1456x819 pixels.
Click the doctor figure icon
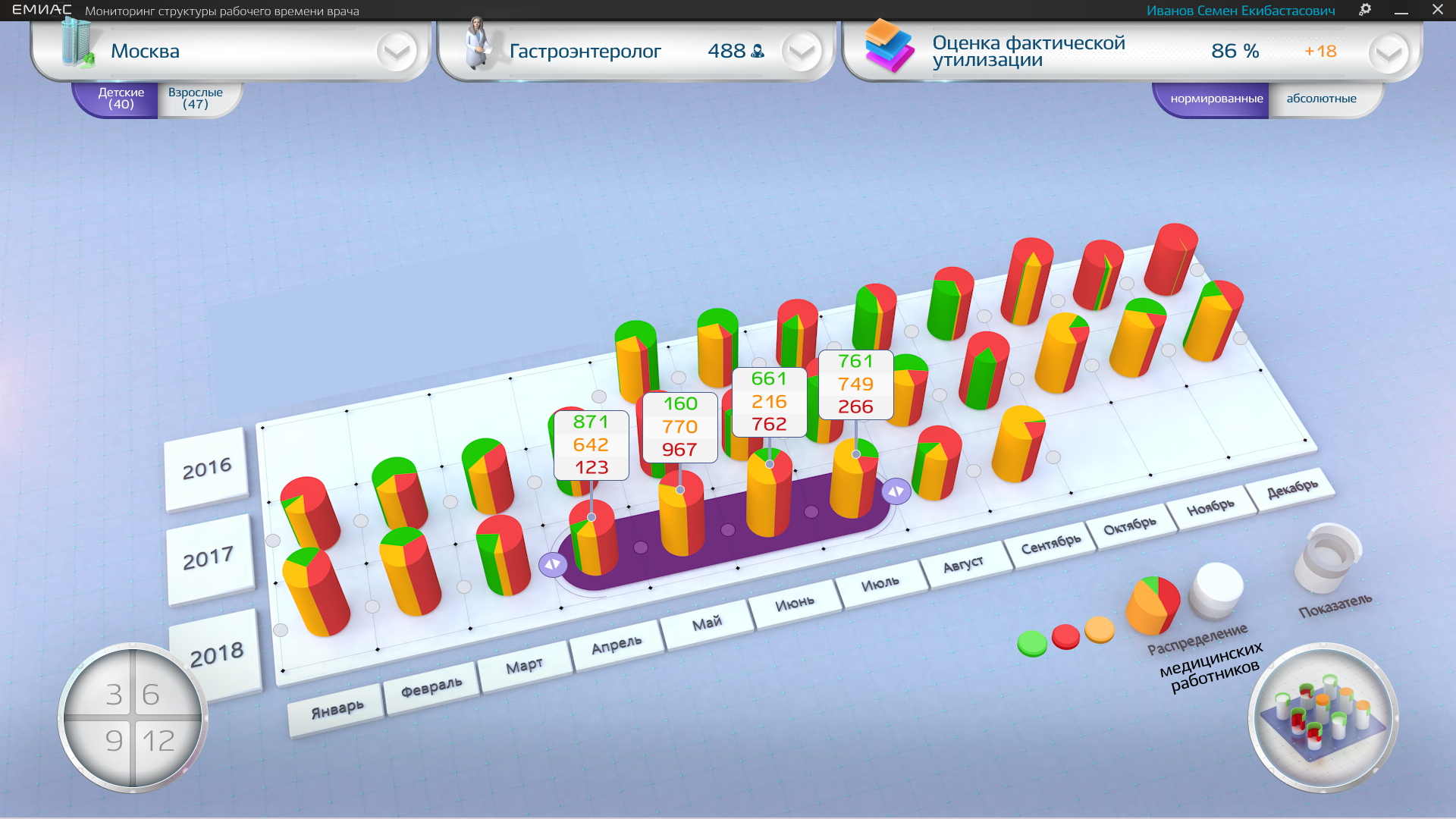477,44
